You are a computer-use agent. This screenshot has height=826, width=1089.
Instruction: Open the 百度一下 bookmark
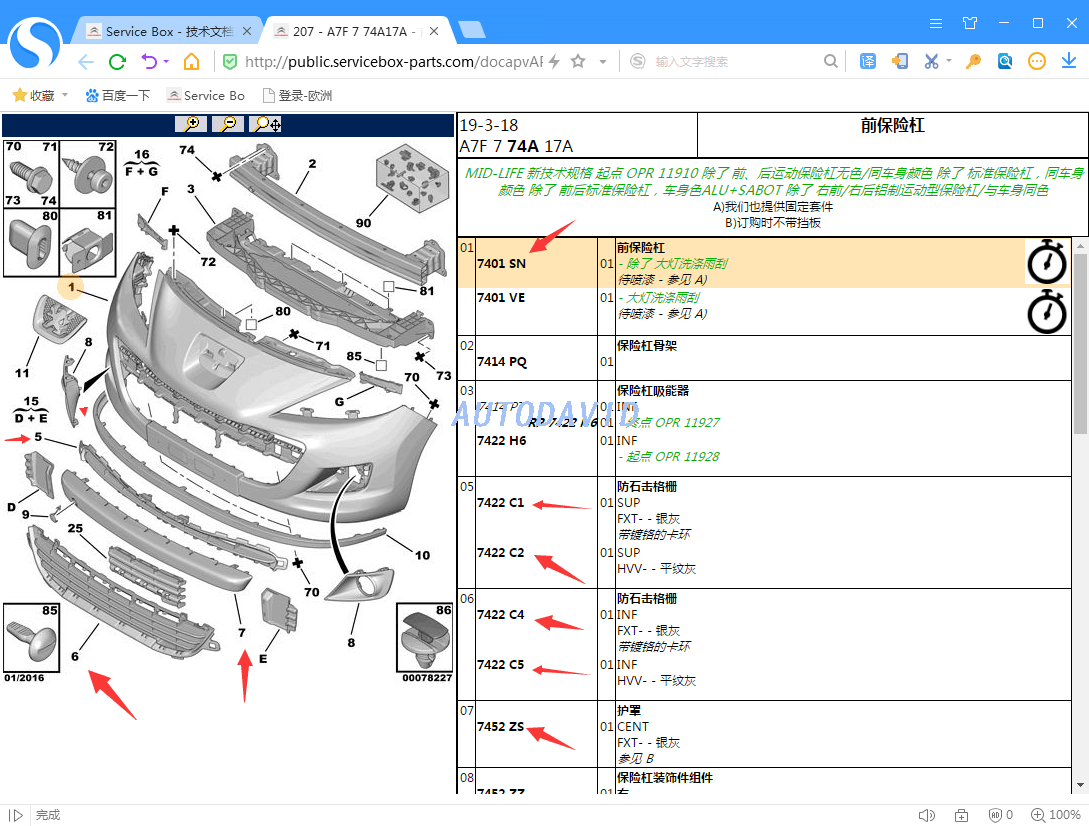(118, 96)
